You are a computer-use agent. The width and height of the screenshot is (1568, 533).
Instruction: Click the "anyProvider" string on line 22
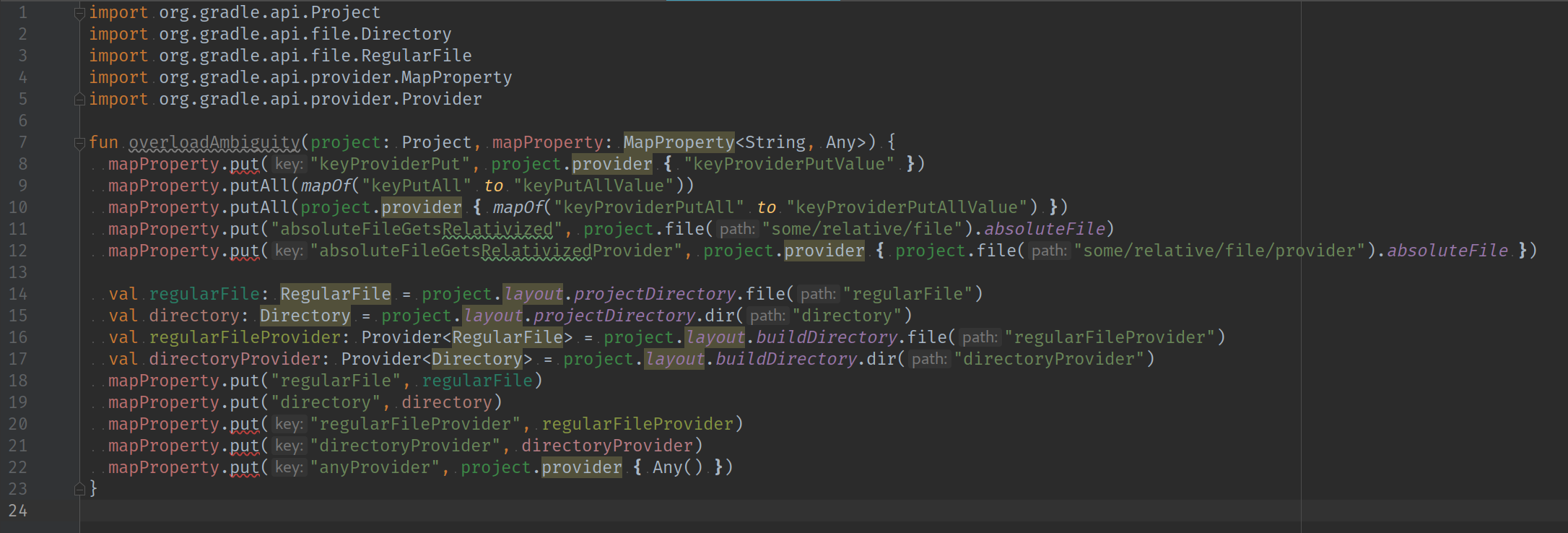[375, 467]
